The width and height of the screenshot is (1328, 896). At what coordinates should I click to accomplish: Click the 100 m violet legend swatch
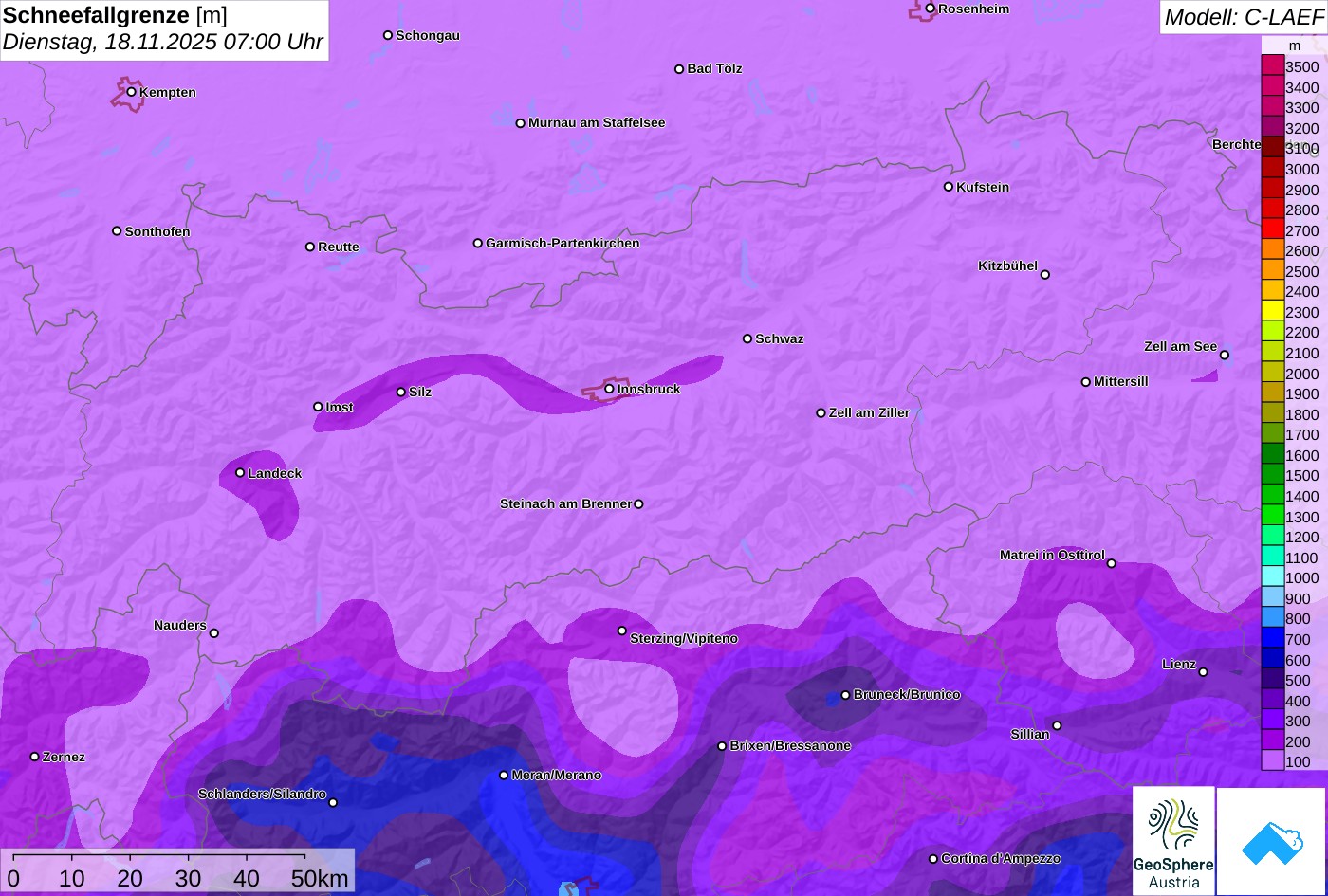click(x=1272, y=759)
